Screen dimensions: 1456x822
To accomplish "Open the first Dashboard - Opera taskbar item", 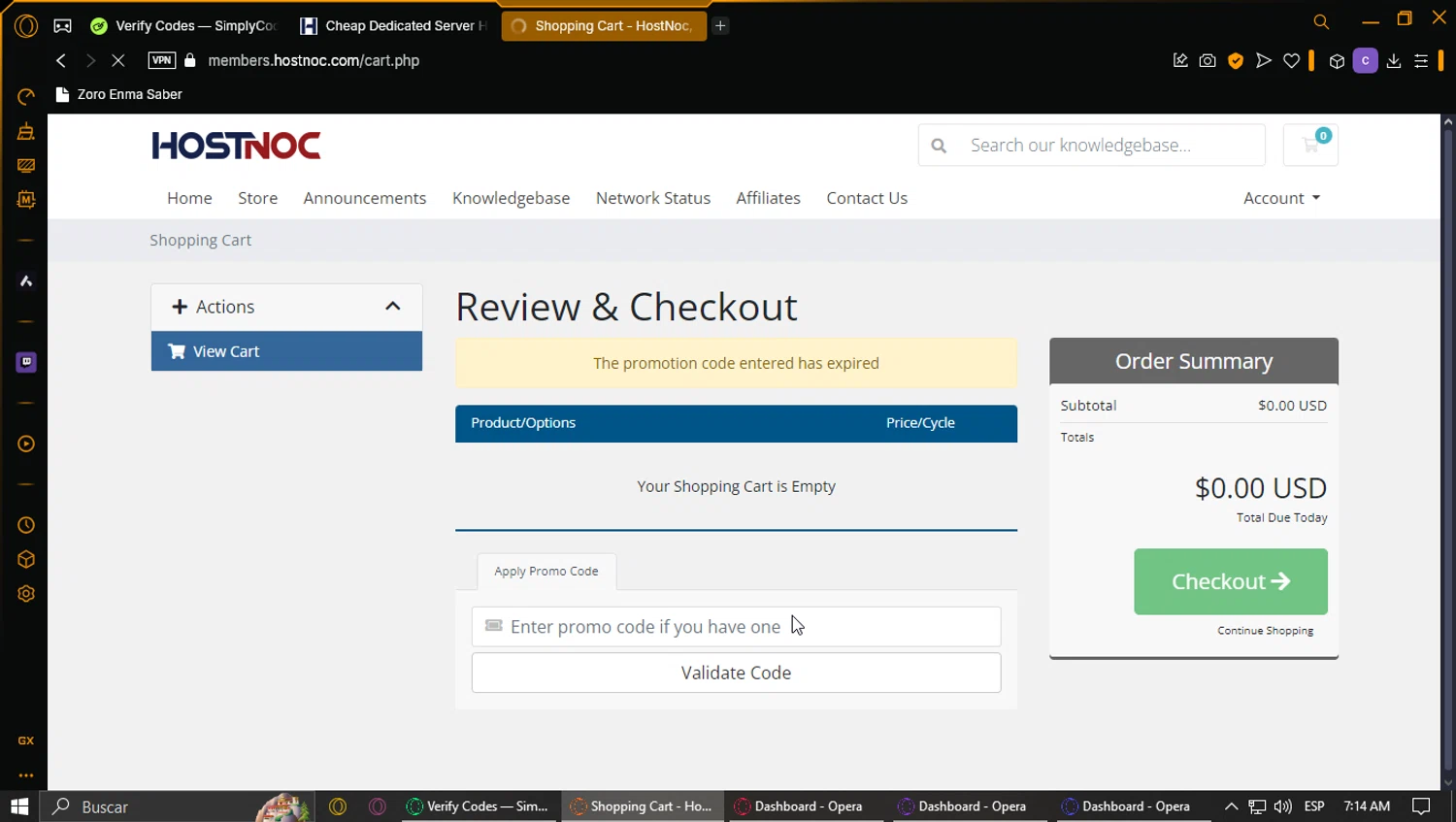I will (x=808, y=806).
